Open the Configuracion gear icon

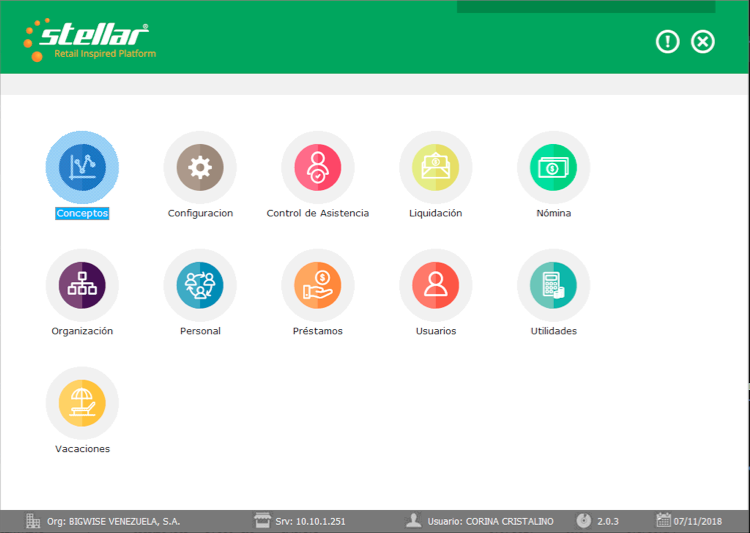pyautogui.click(x=200, y=167)
